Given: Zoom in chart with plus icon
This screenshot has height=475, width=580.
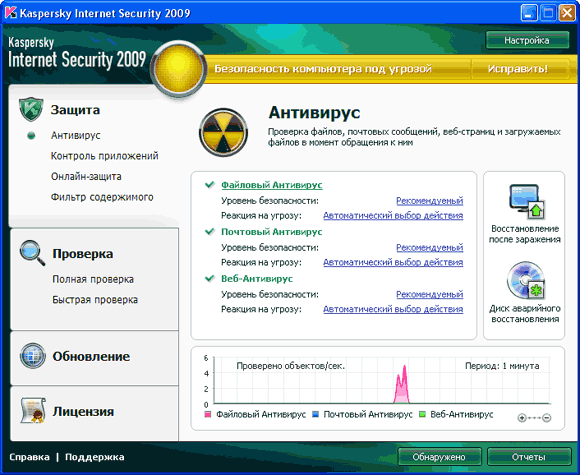Looking at the screenshot, I should pyautogui.click(x=522, y=418).
